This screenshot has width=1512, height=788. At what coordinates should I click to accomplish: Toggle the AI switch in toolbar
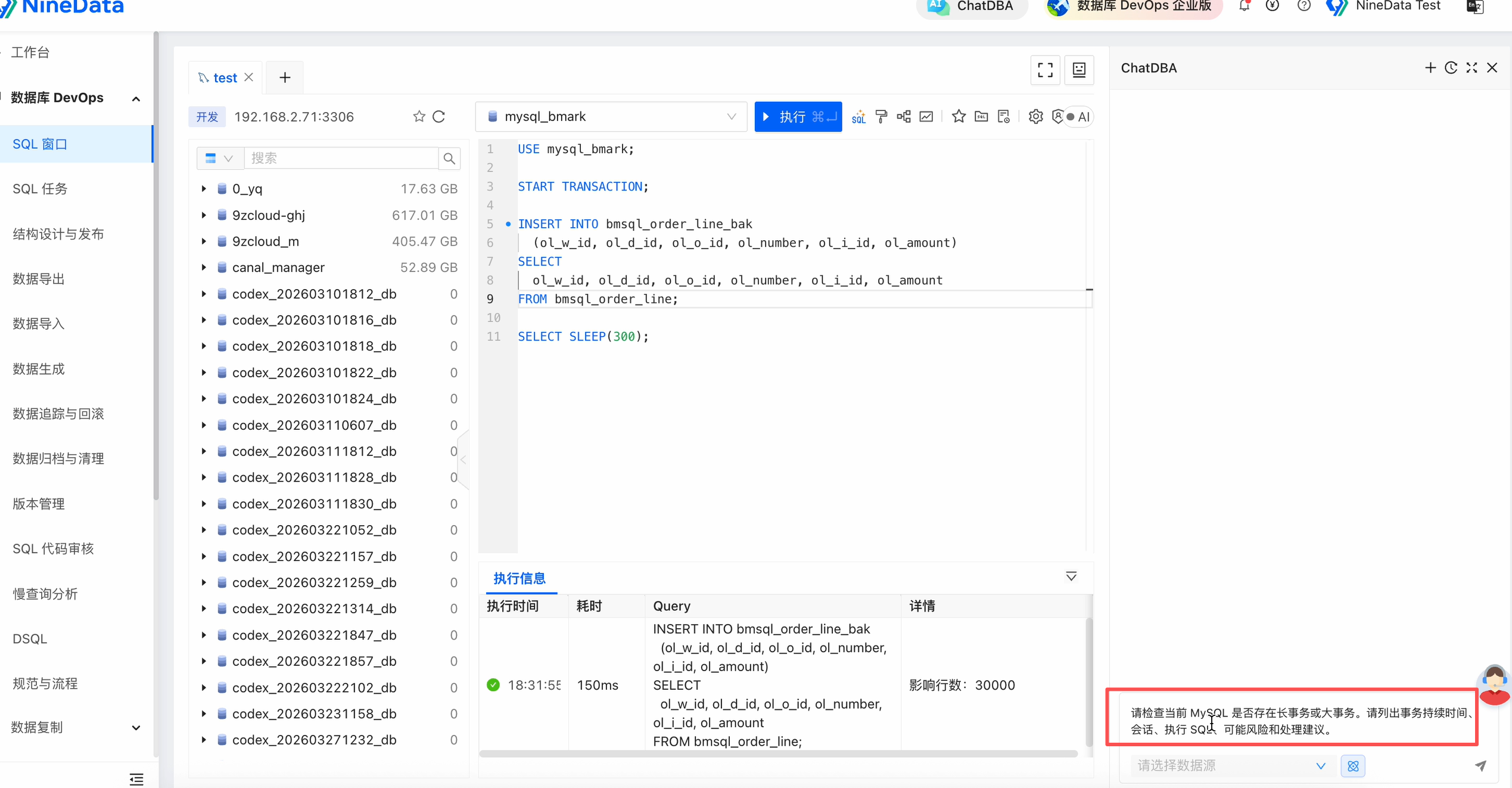(1078, 117)
